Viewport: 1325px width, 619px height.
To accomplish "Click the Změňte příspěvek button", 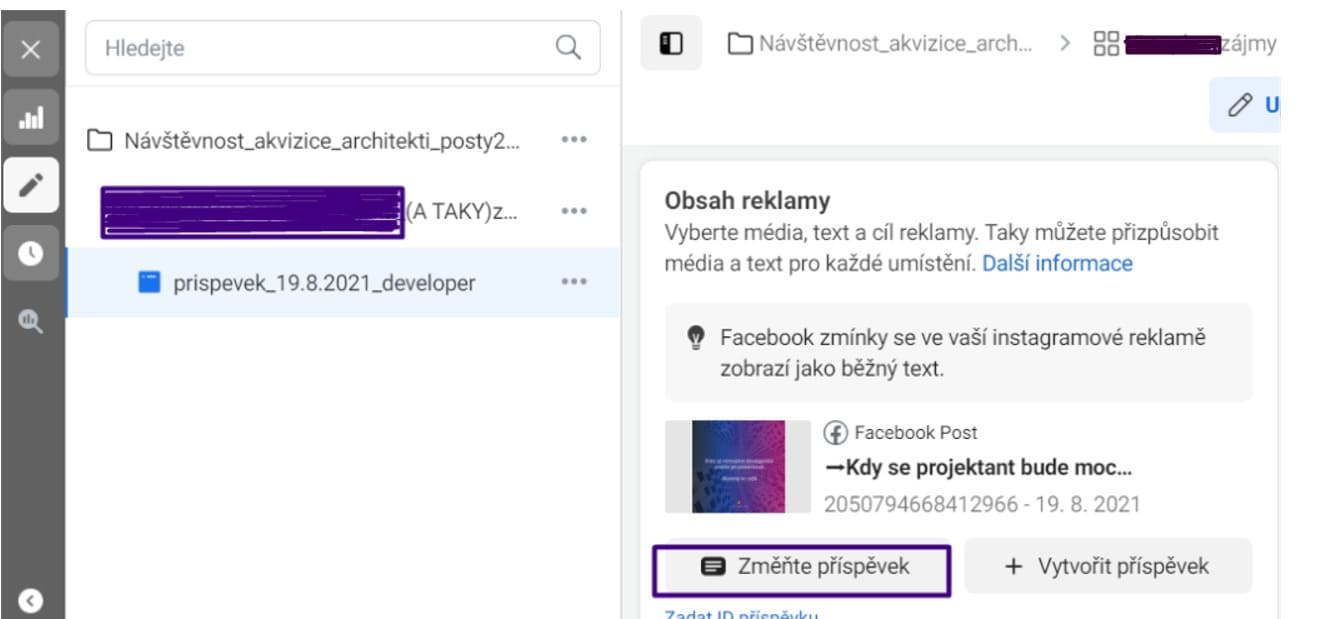I will pyautogui.click(x=802, y=567).
